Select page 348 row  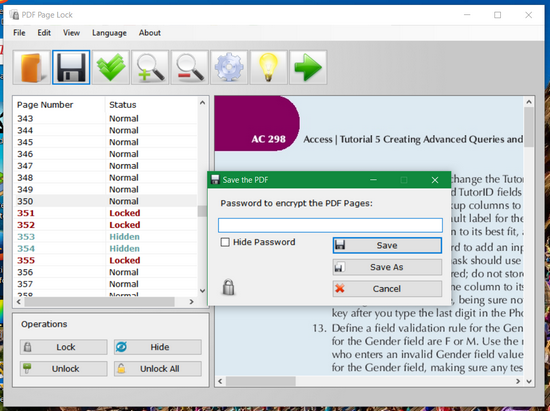106,177
